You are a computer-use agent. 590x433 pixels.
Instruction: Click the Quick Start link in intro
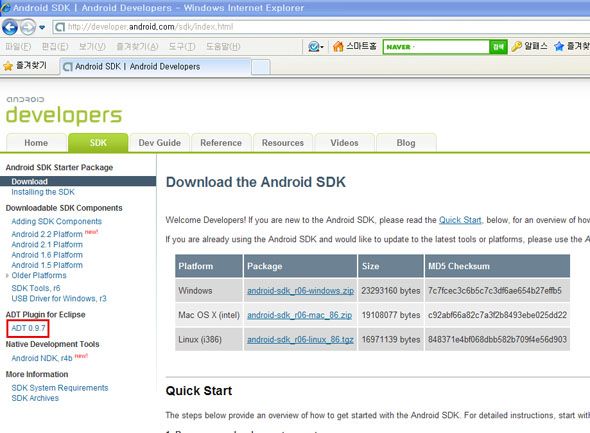click(x=460, y=220)
